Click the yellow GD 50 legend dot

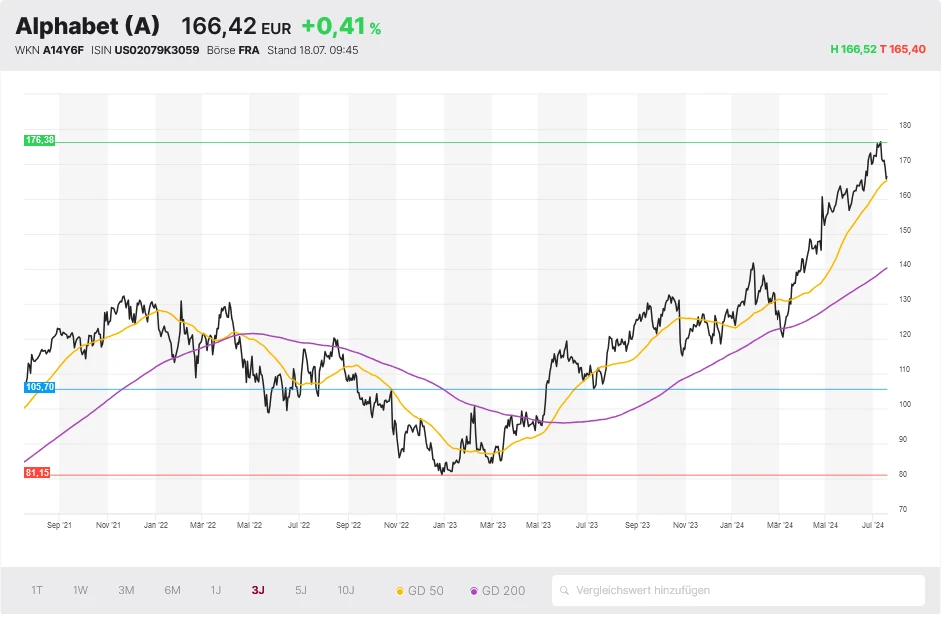[x=401, y=591]
